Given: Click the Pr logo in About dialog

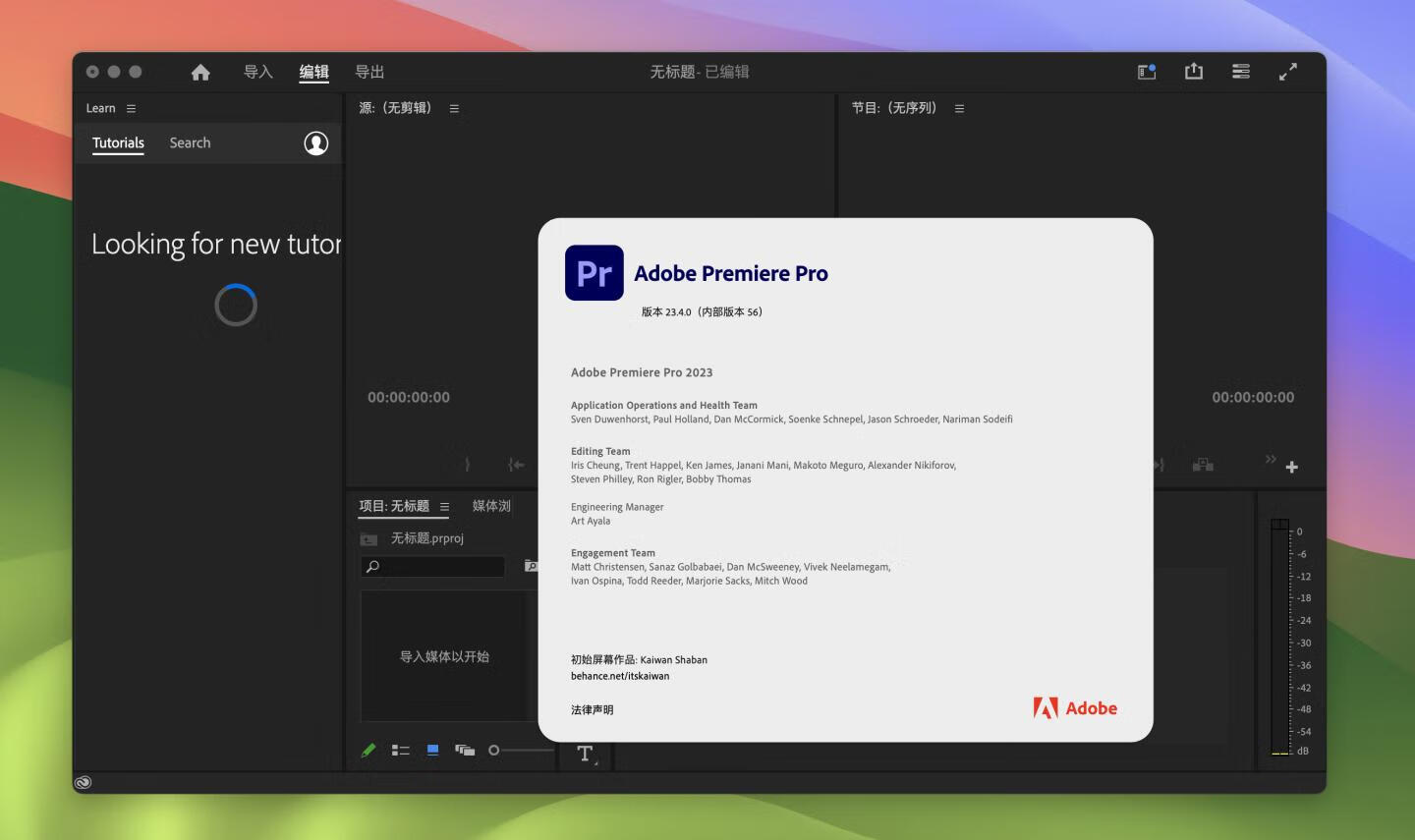Looking at the screenshot, I should [x=594, y=273].
